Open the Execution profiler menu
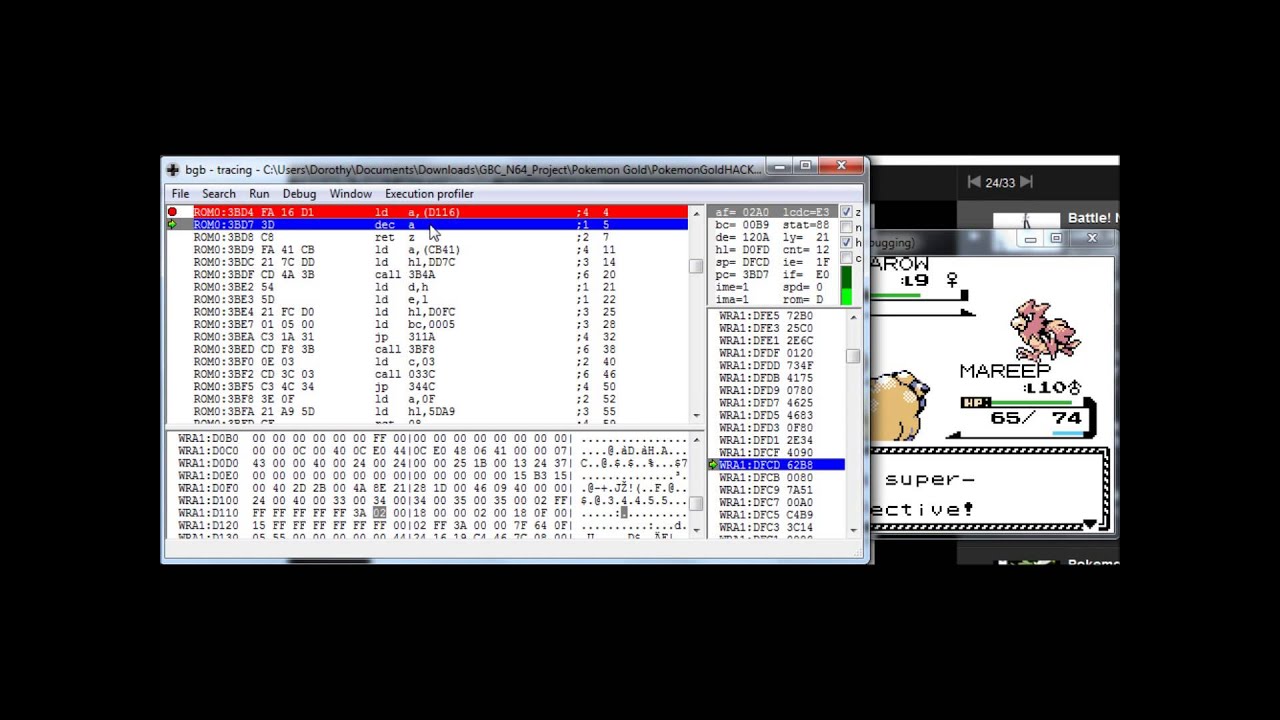1280x720 pixels. click(429, 194)
